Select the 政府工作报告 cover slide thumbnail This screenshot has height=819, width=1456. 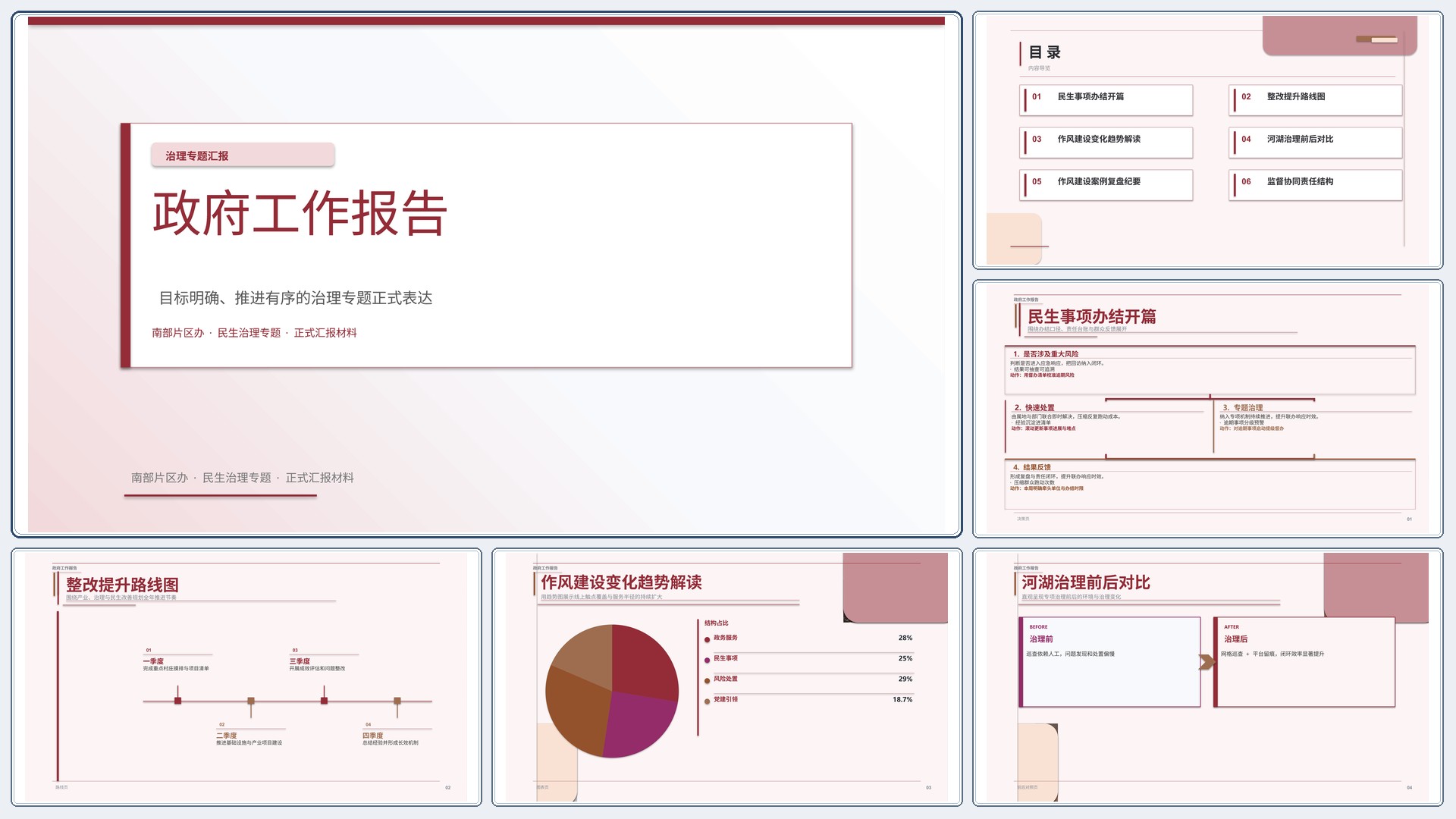tap(486, 275)
